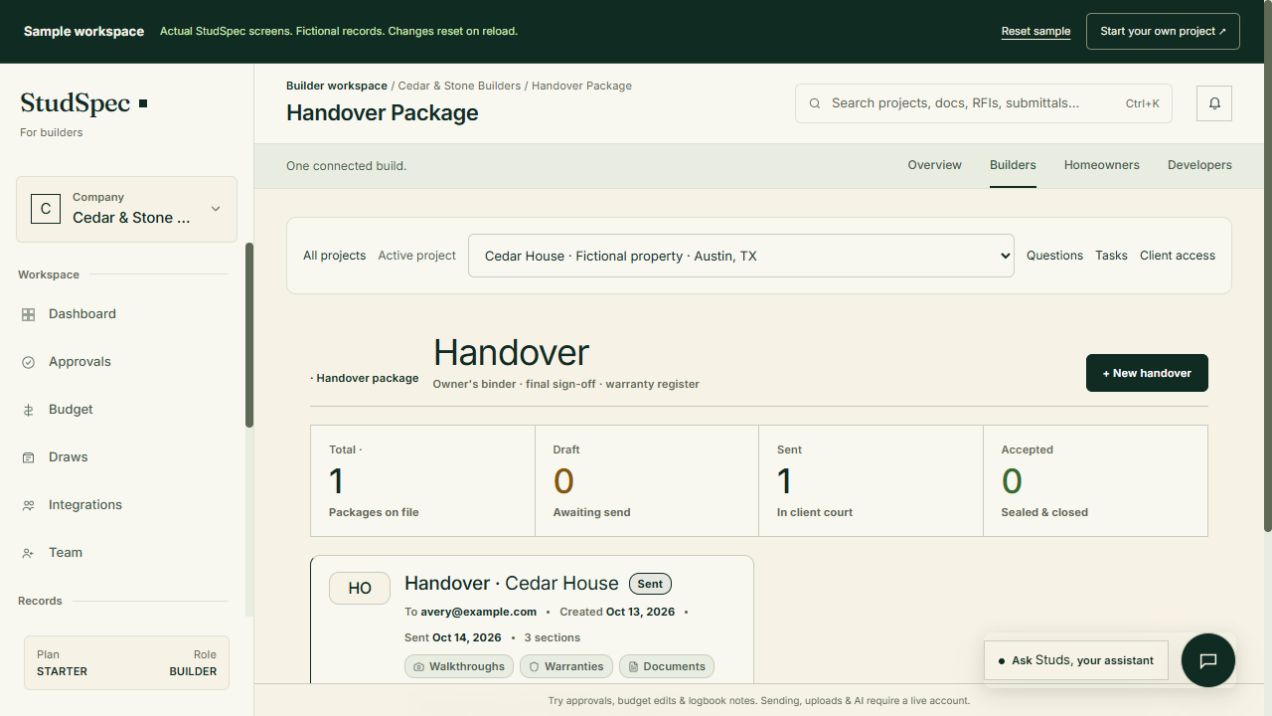Click the Ctrl+K shortcut hint
Image resolution: width=1272 pixels, height=716 pixels.
pyautogui.click(x=1142, y=103)
